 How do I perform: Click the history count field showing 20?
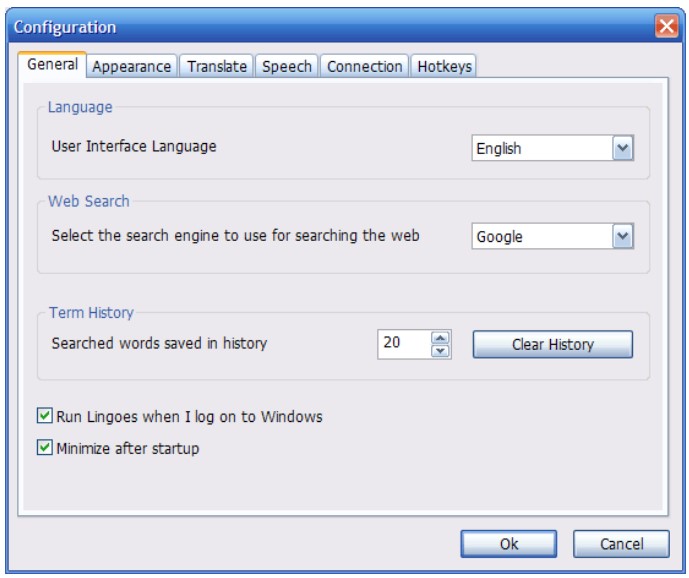pos(402,343)
